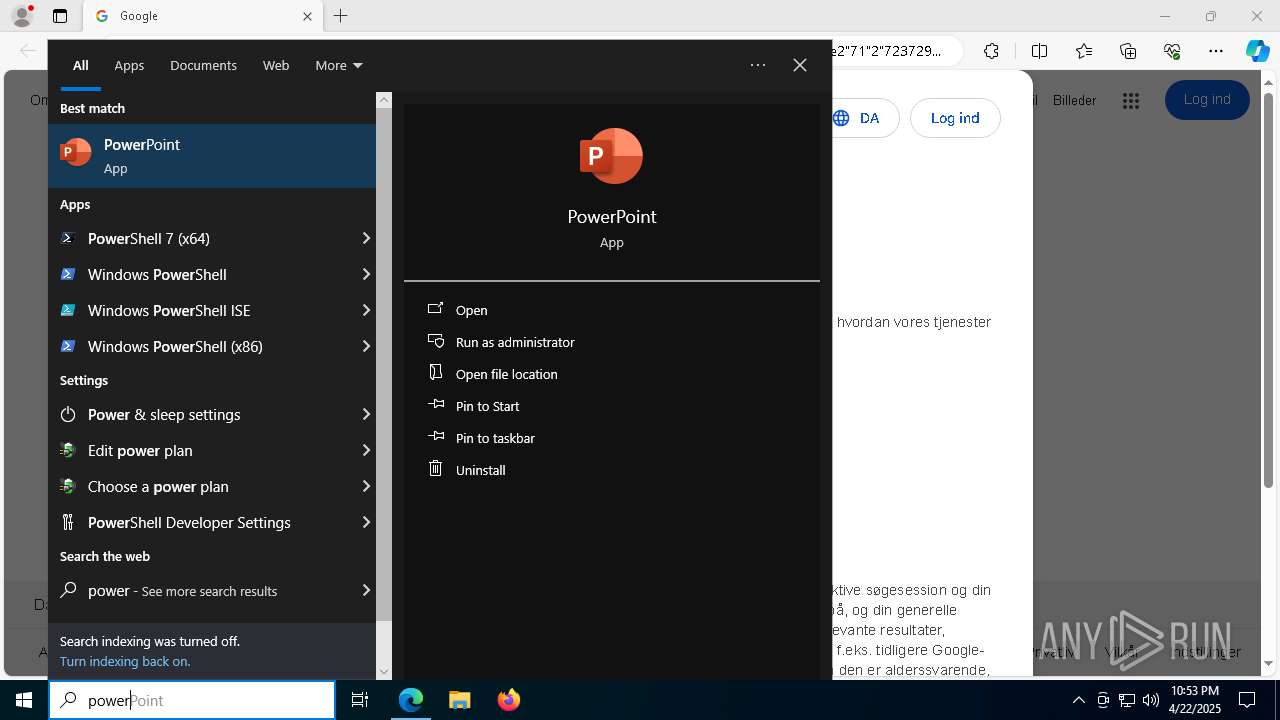Click blue Log ind button on Google
The image size is (1280, 720).
point(1207,100)
